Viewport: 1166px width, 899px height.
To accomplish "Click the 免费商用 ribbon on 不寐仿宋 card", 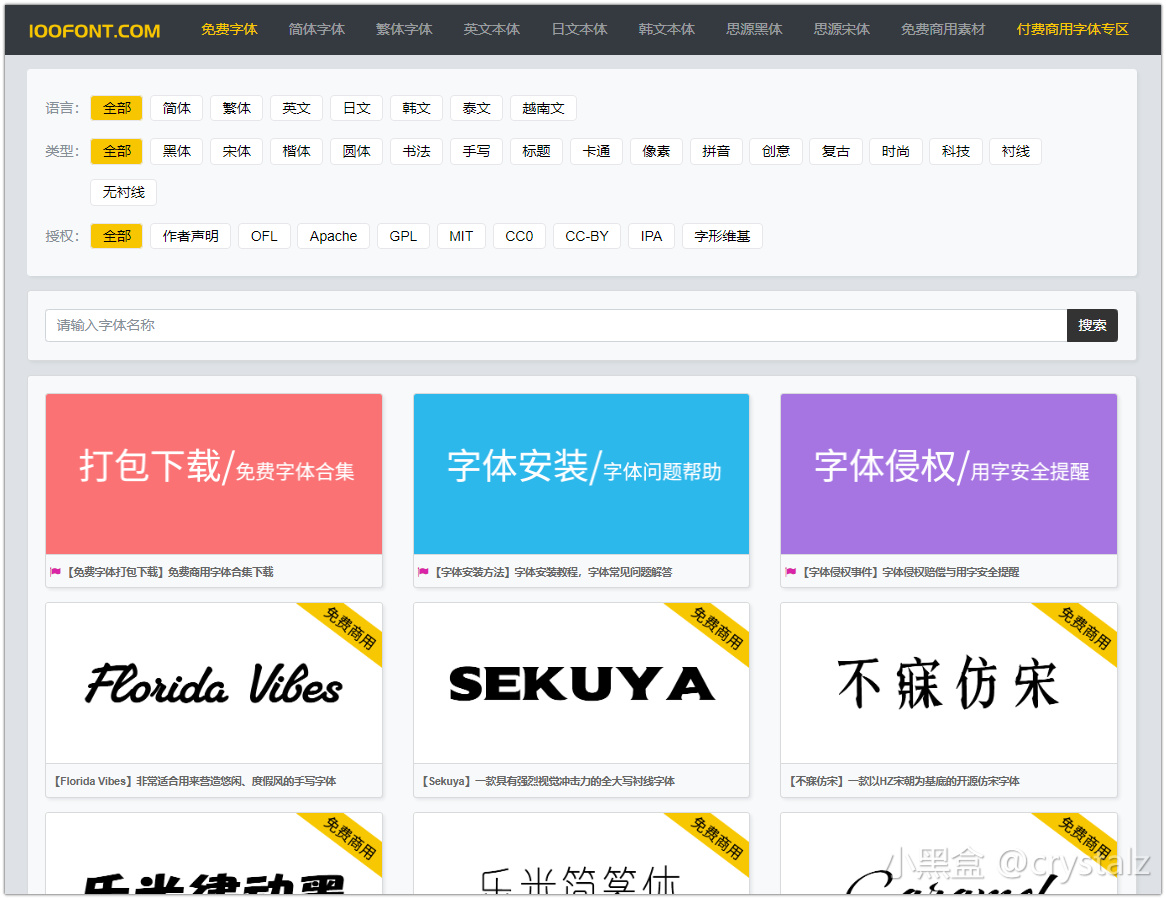I will click(x=1082, y=629).
